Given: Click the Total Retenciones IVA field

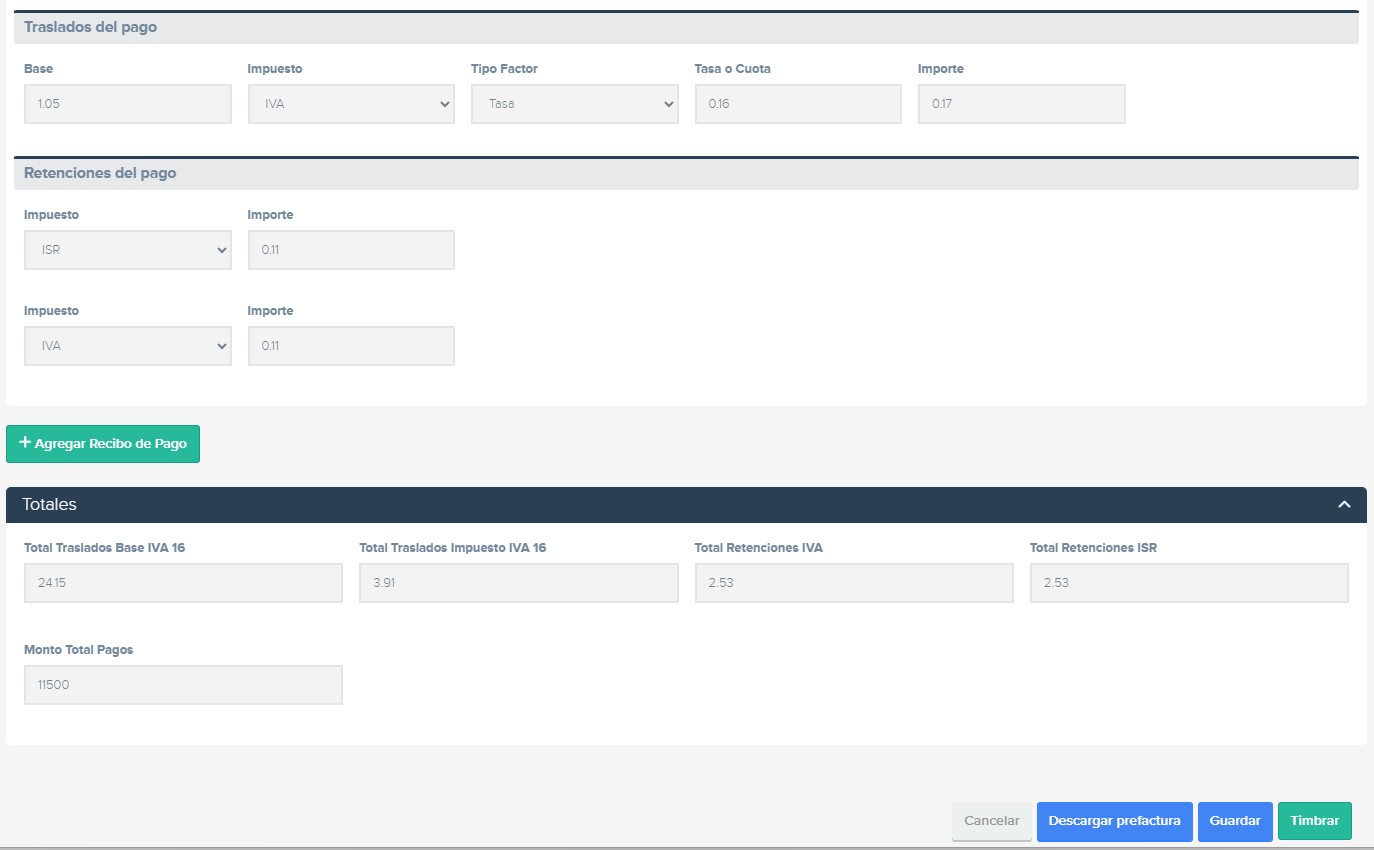Looking at the screenshot, I should (x=853, y=583).
